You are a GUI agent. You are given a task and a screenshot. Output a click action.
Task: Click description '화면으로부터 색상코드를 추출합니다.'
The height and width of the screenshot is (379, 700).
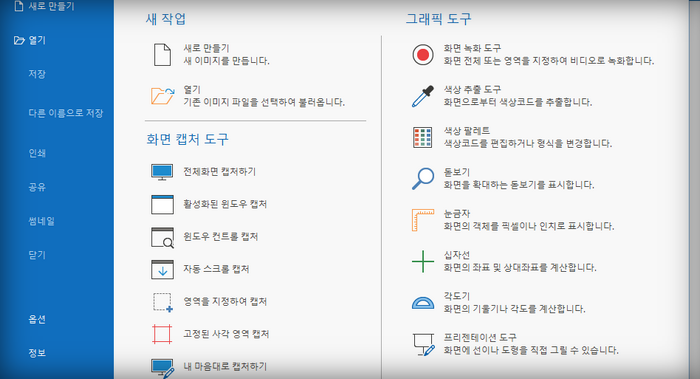(x=518, y=102)
